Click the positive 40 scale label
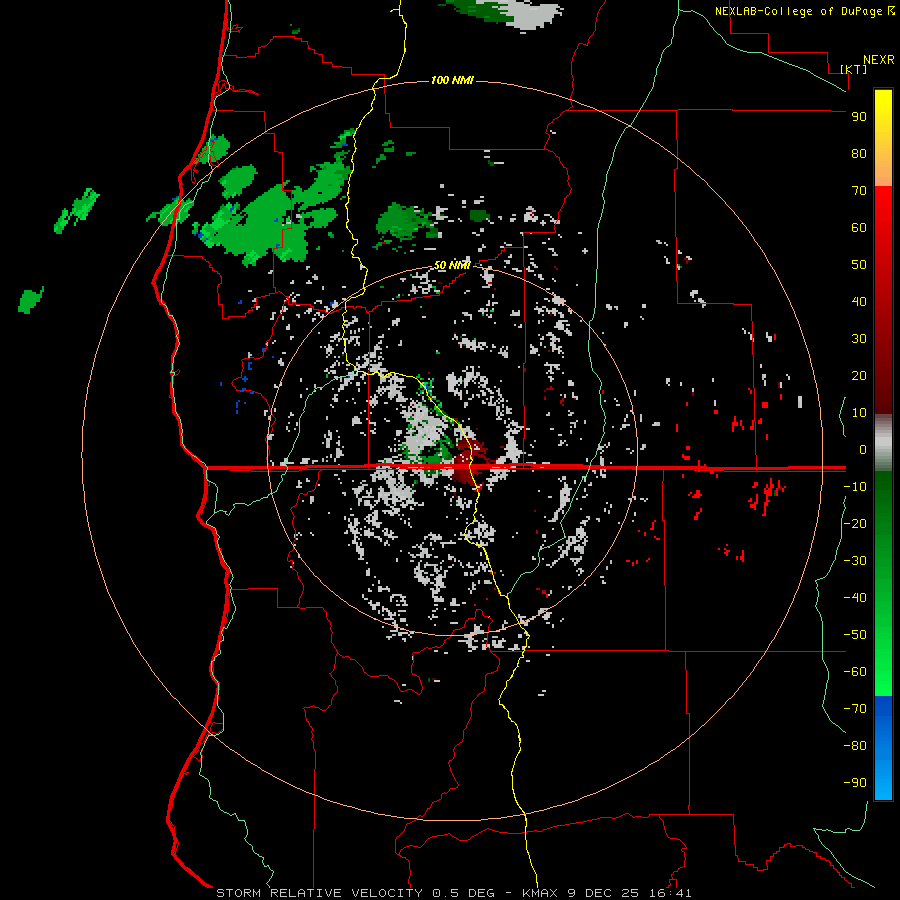 click(x=859, y=302)
